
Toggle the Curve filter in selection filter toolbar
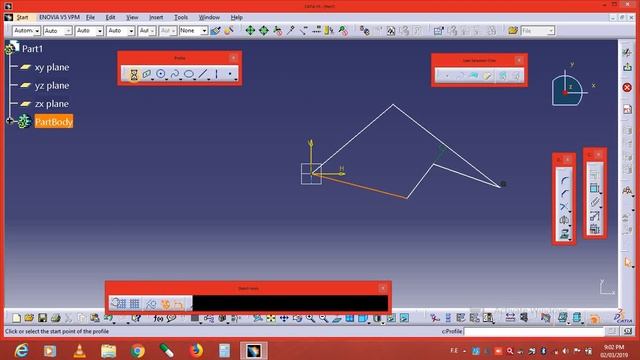[460, 76]
